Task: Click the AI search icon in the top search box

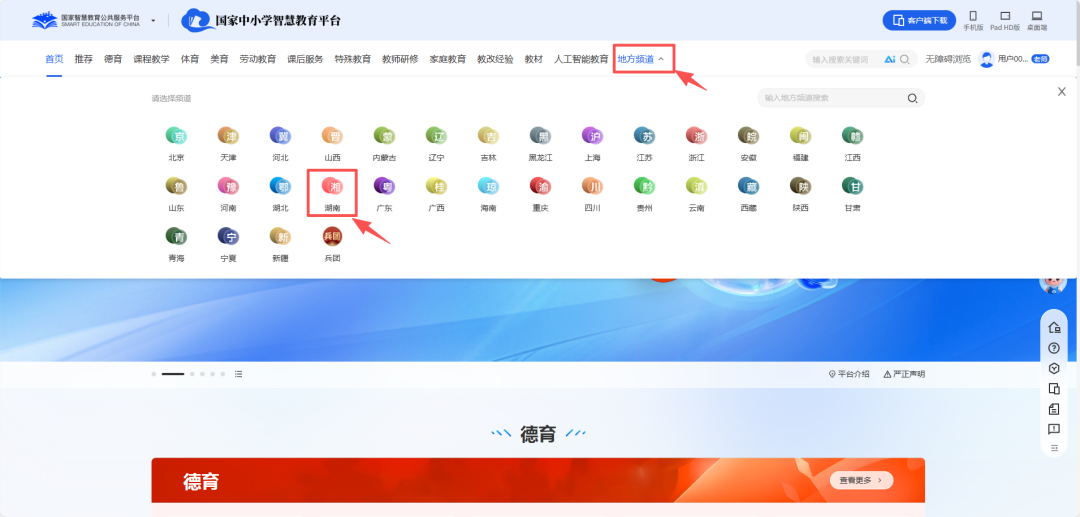Action: pyautogui.click(x=890, y=59)
